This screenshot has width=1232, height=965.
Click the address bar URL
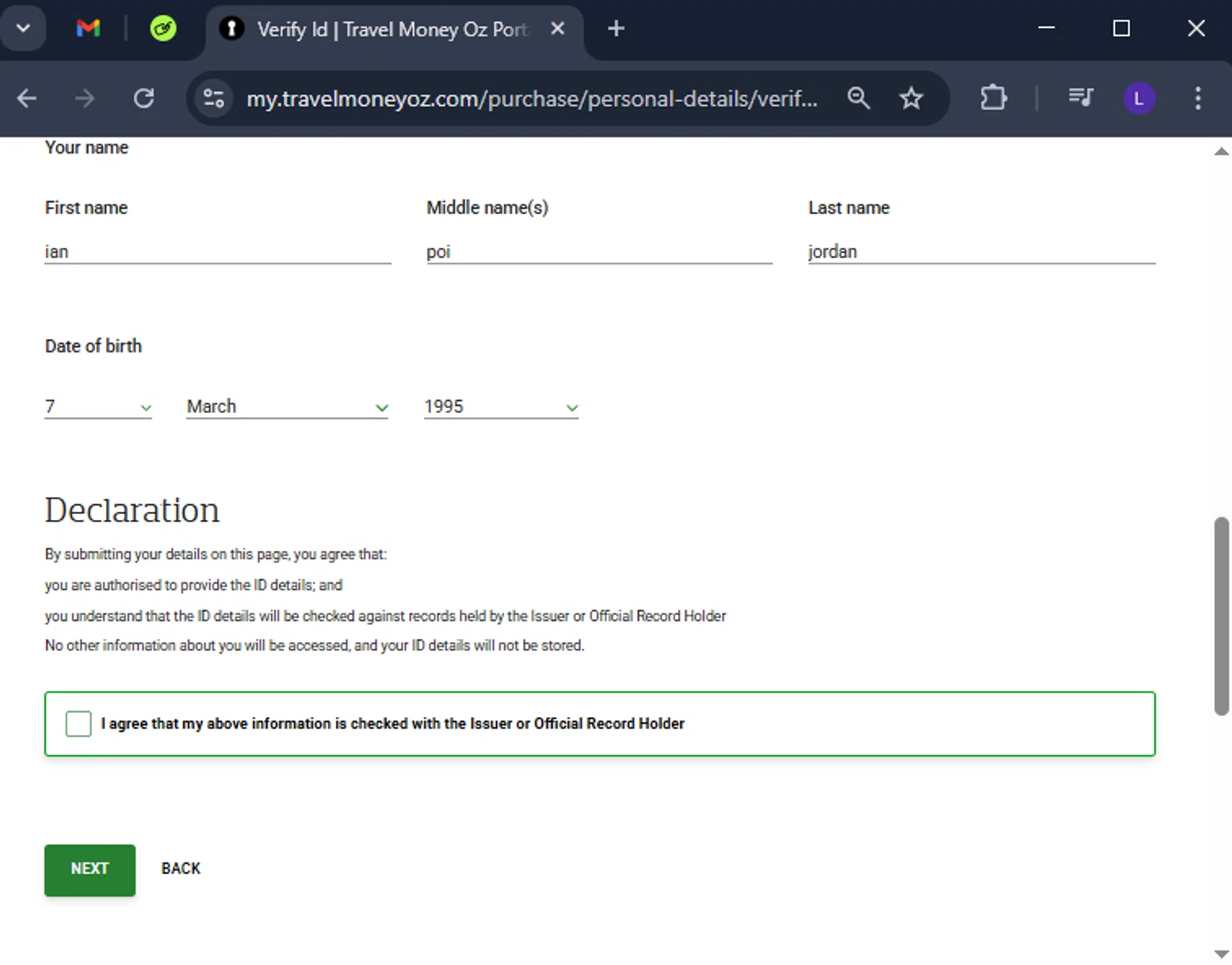point(532,99)
